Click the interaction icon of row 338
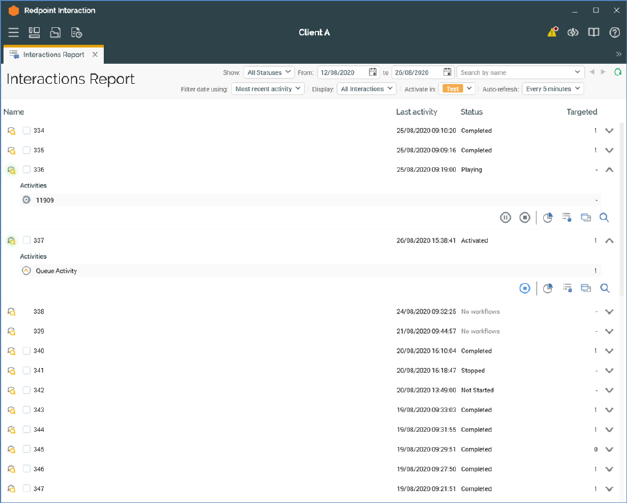The image size is (627, 503). pyautogui.click(x=12, y=311)
